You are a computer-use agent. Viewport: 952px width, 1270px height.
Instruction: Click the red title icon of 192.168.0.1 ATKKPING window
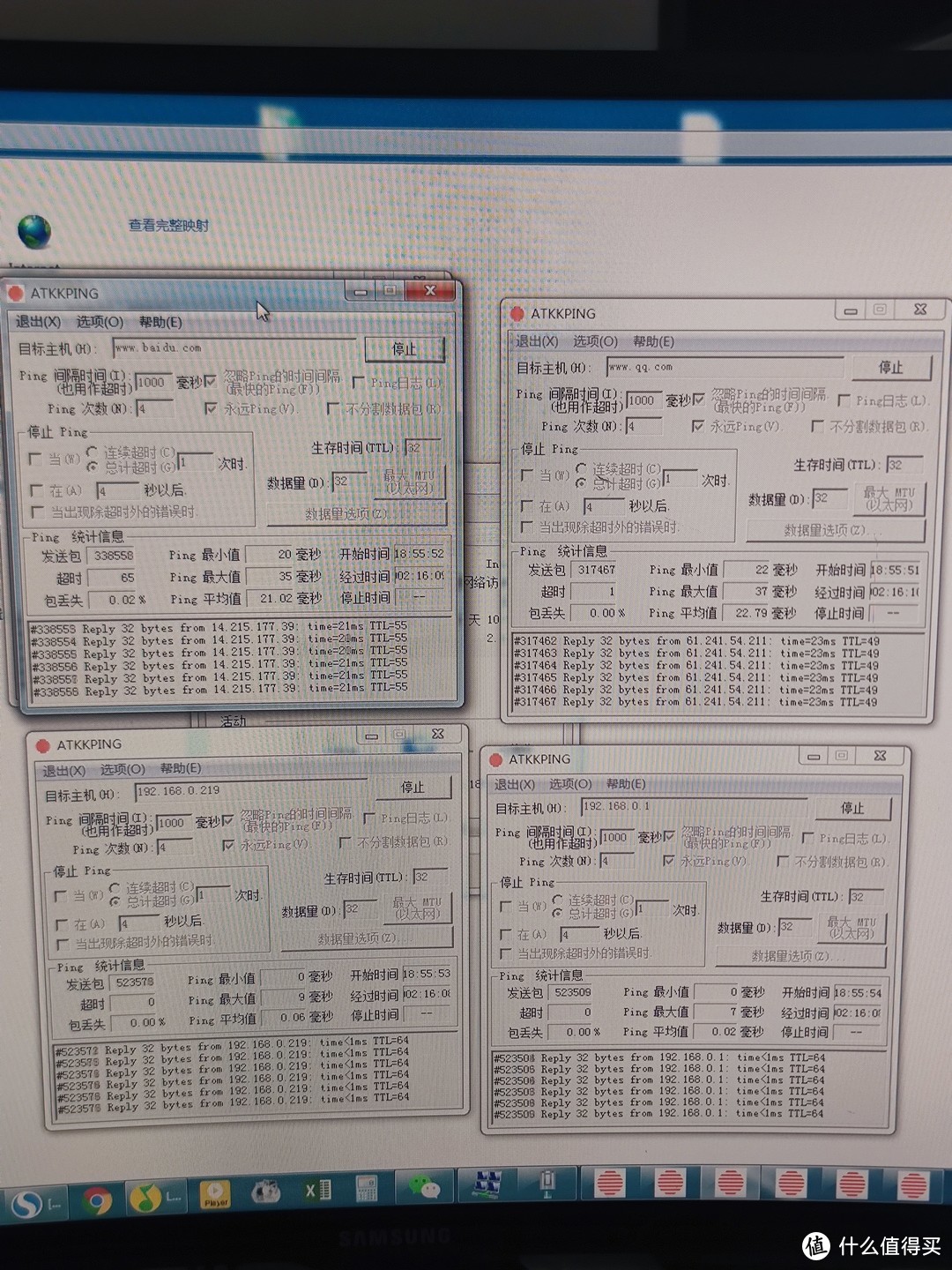495,759
